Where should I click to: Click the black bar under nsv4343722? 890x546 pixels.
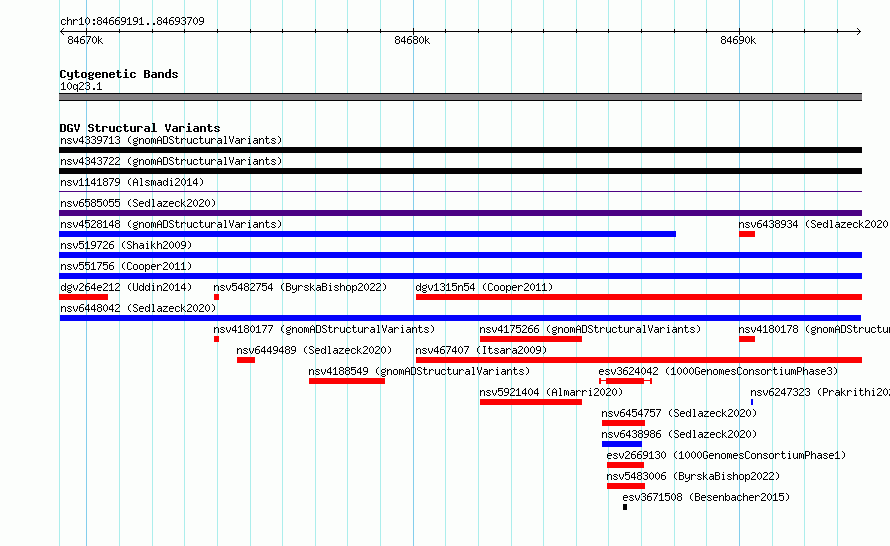click(460, 171)
